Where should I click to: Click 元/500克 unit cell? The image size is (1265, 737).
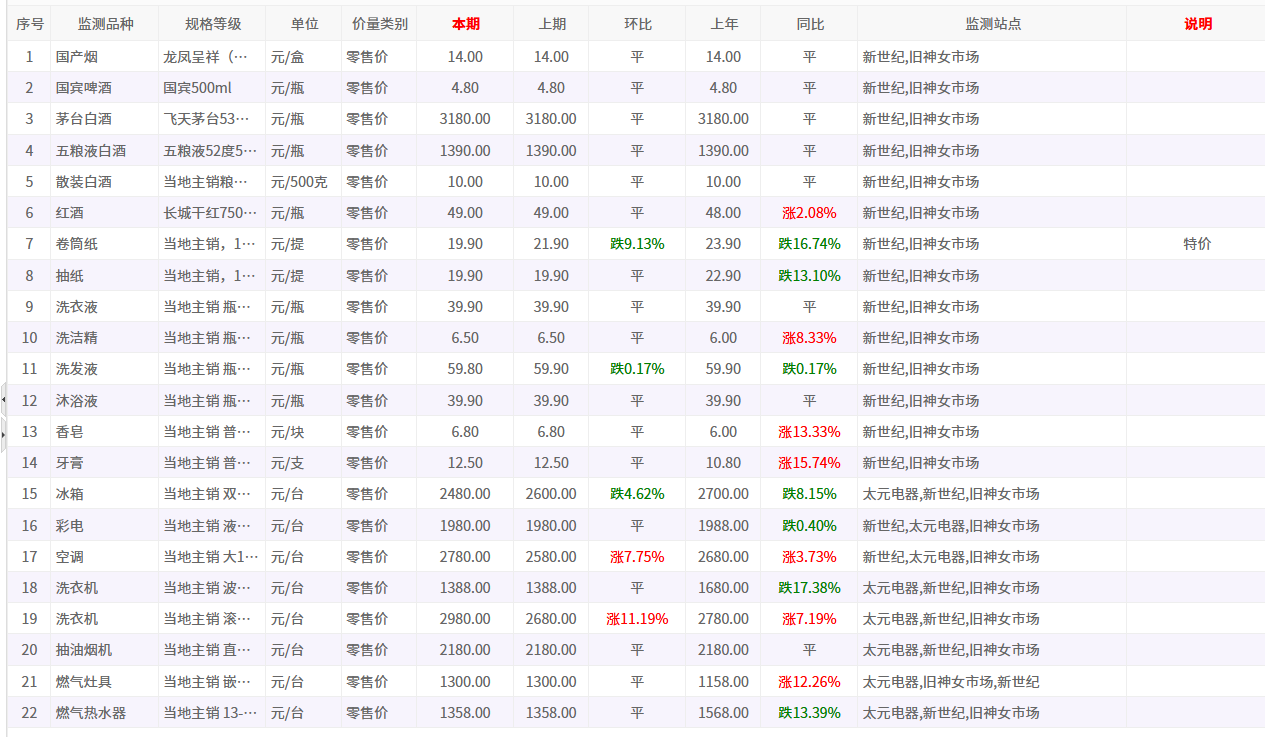click(x=304, y=182)
